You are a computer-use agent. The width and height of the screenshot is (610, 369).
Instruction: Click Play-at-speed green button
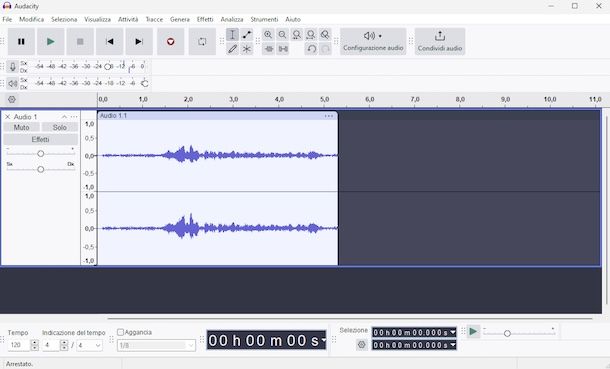[x=473, y=332]
